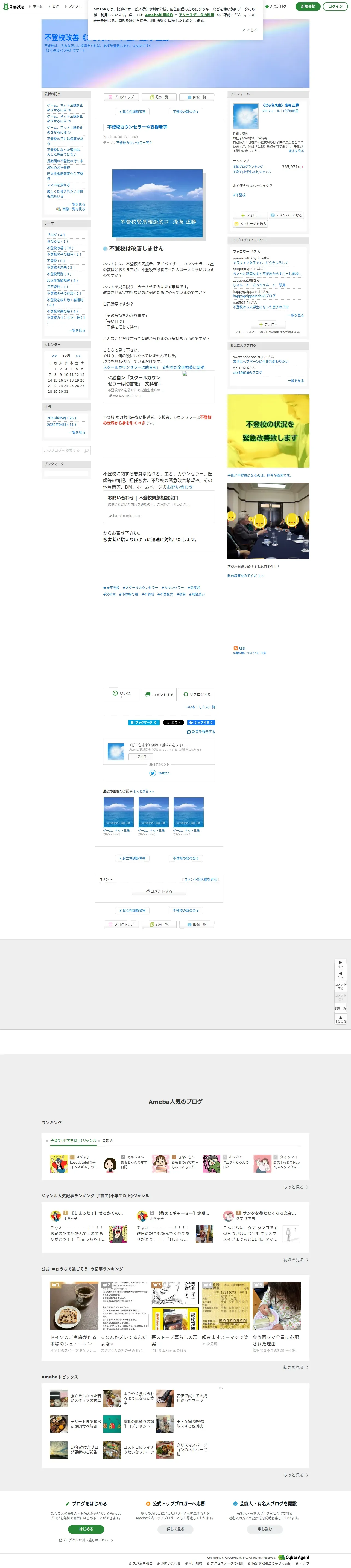Open the ピグ item in the top navigation
Screen dimensions: 351x1568
coord(55,6)
